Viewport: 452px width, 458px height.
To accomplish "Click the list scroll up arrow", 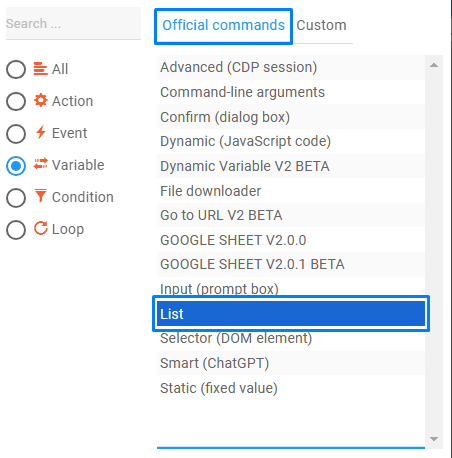I will pos(434,65).
